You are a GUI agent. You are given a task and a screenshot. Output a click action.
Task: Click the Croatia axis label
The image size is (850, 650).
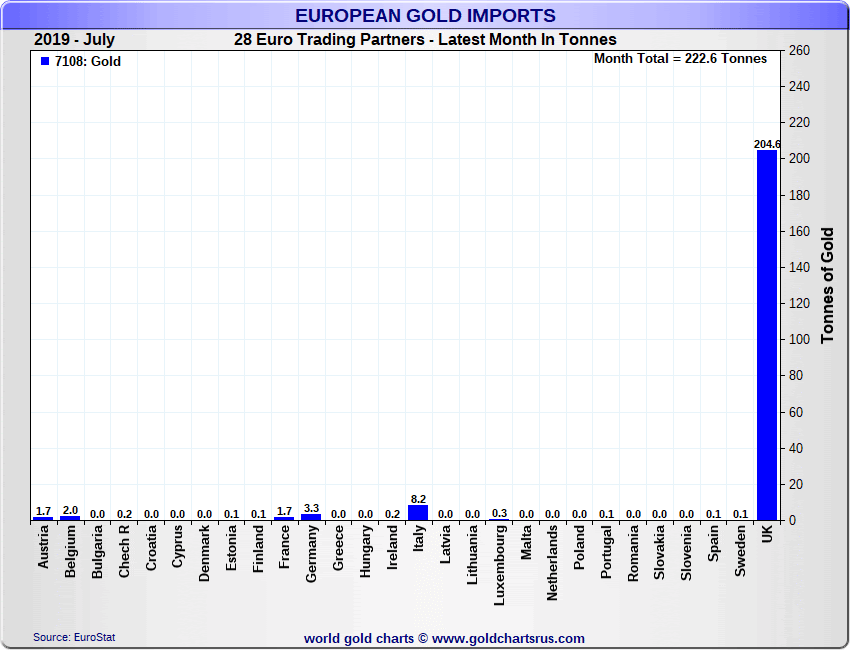pos(151,548)
